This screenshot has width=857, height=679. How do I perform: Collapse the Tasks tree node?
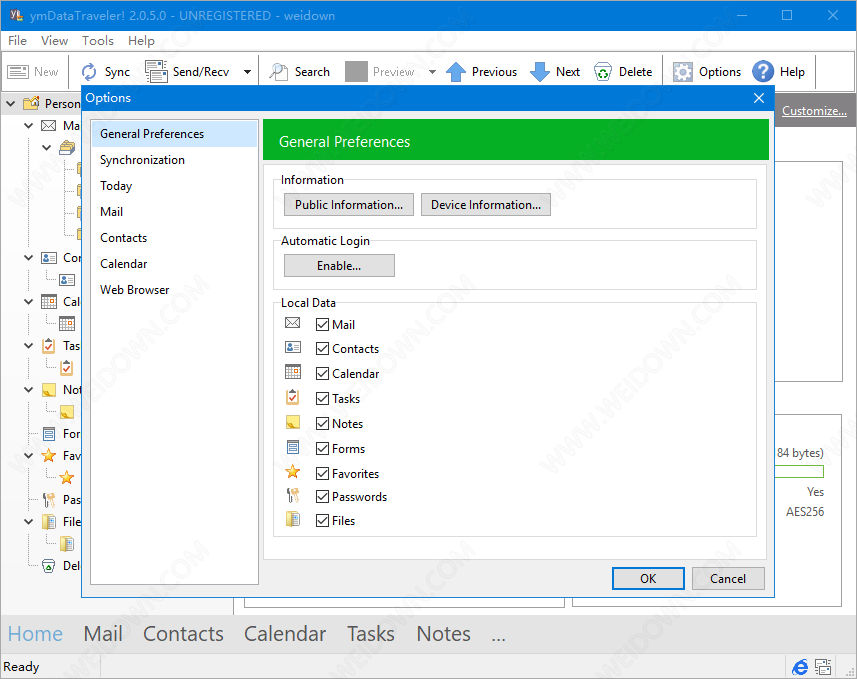(28, 346)
